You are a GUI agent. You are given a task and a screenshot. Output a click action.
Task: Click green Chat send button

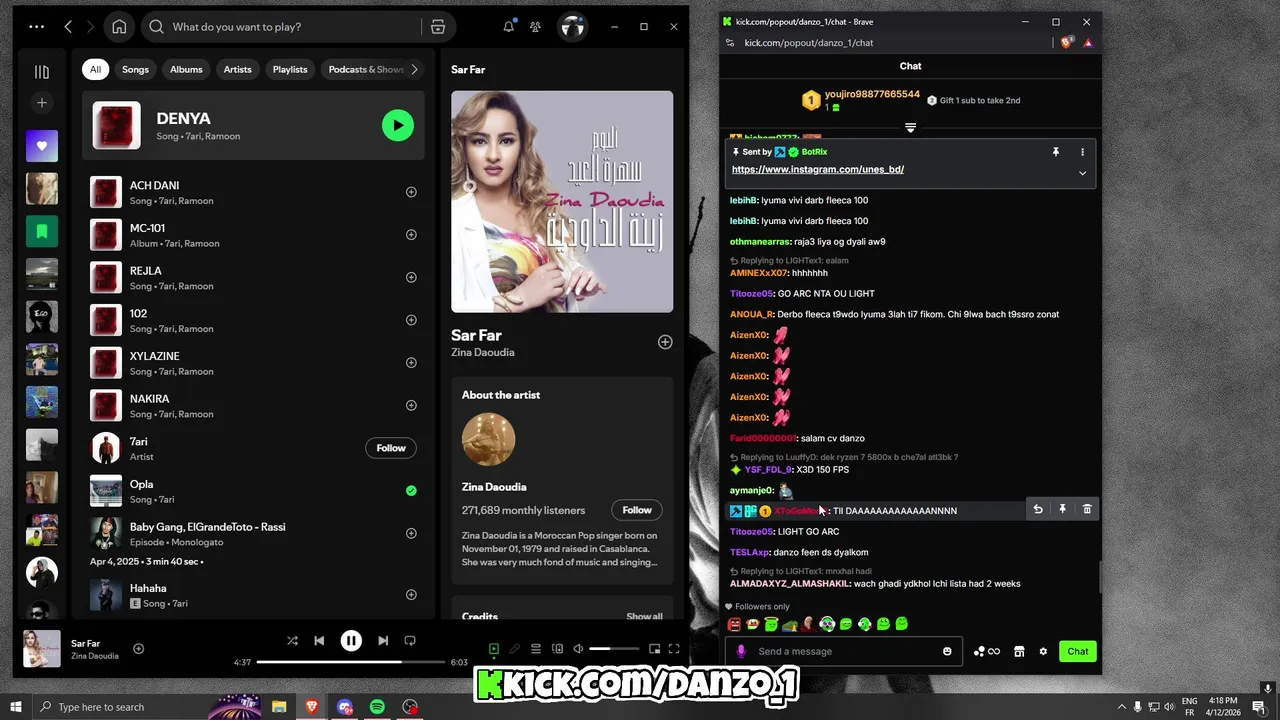1077,651
